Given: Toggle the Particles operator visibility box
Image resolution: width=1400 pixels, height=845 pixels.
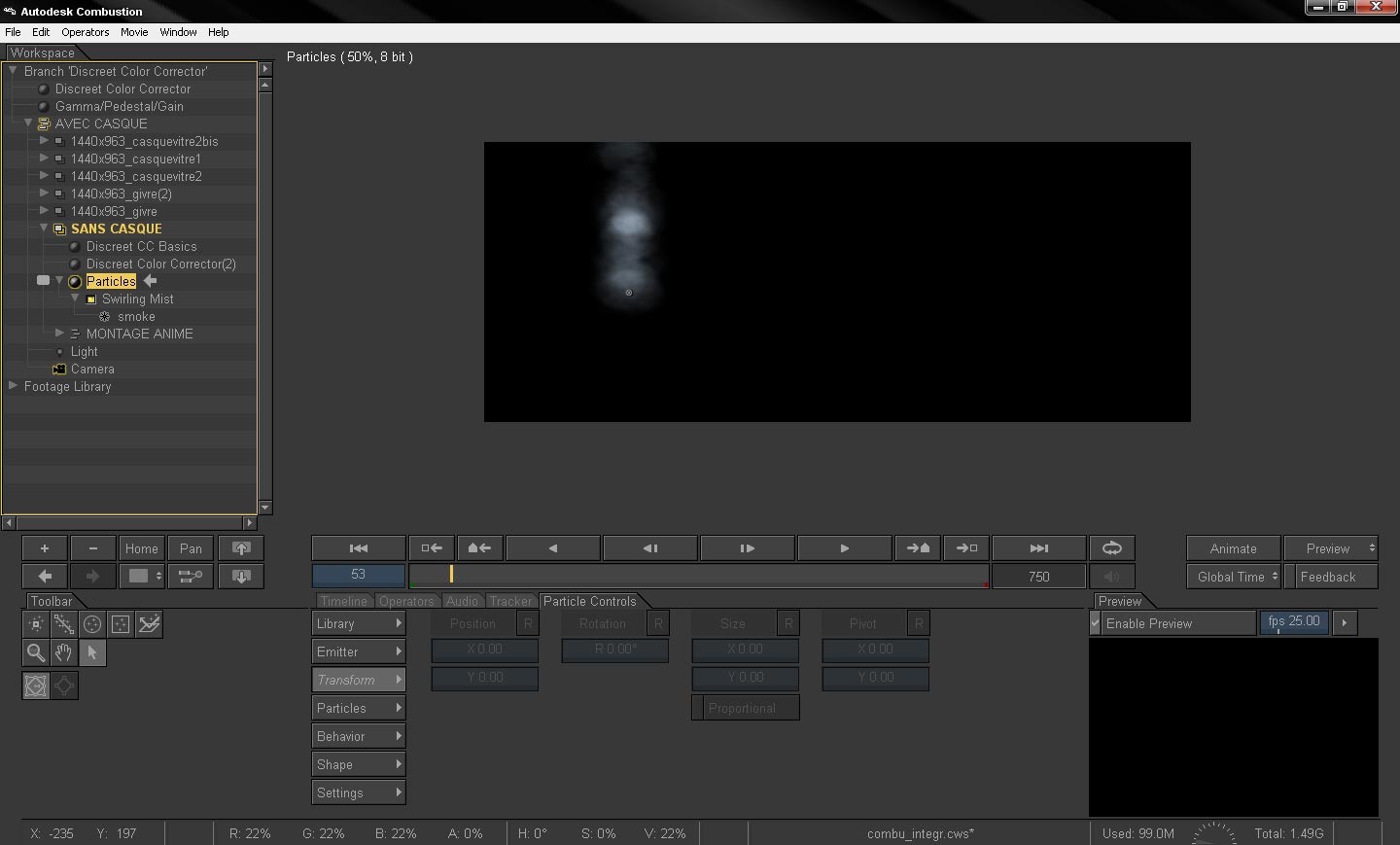Looking at the screenshot, I should (x=43, y=281).
